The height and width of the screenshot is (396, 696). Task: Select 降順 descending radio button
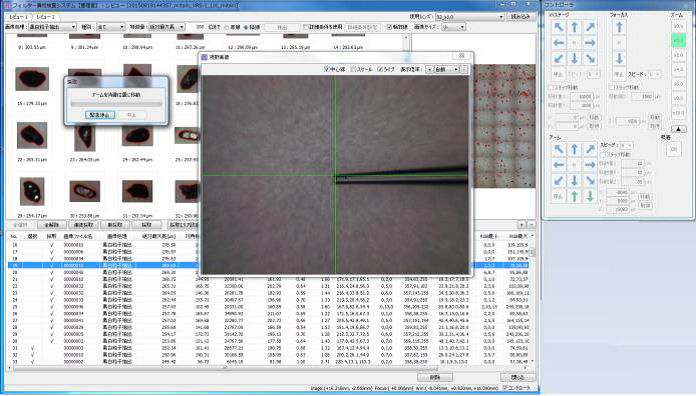click(x=245, y=27)
